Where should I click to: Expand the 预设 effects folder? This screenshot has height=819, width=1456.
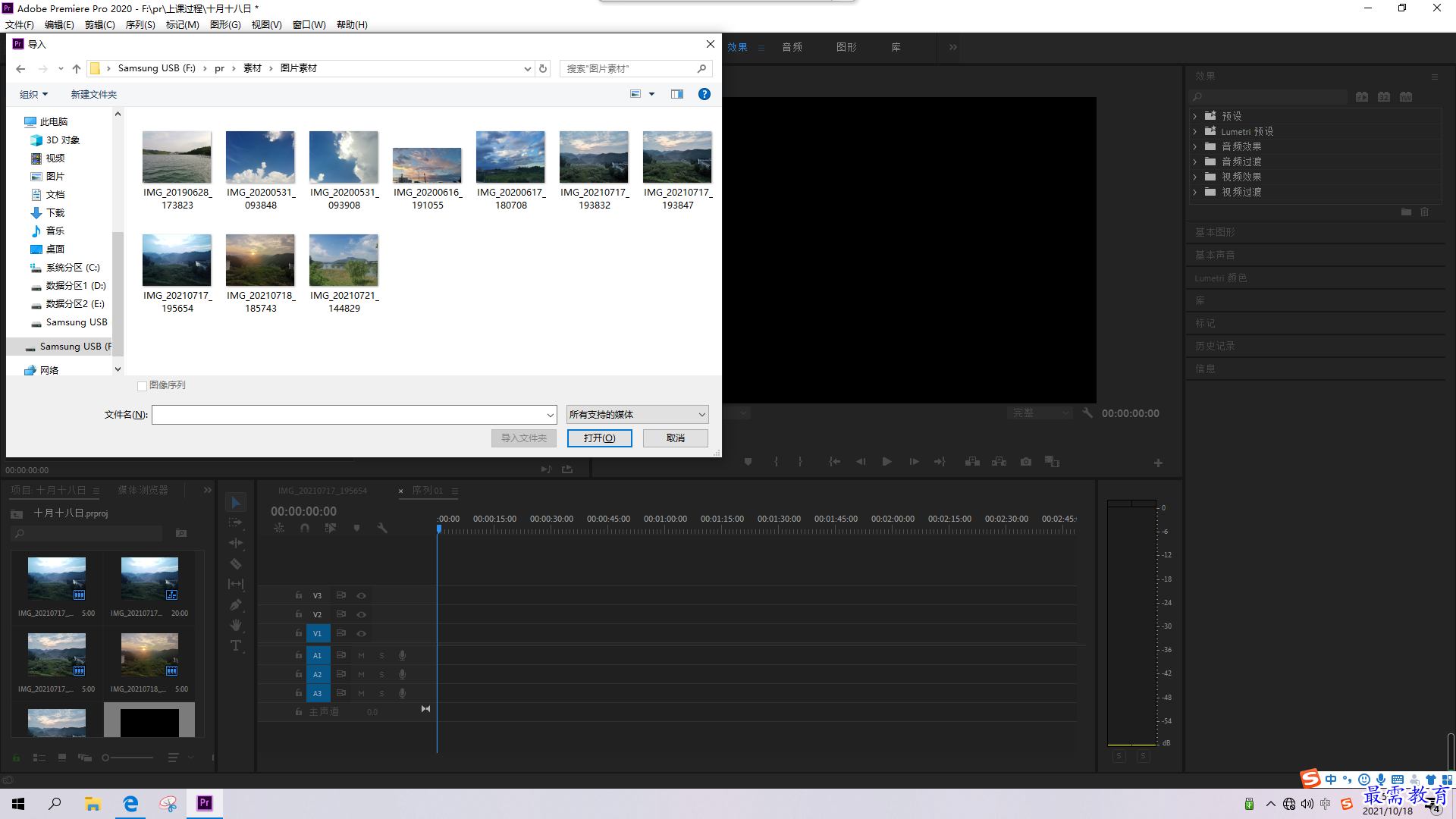coord(1195,117)
